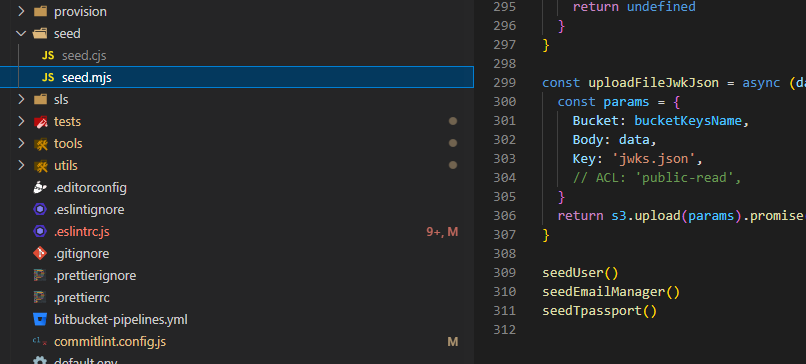Click the provision folder icon
This screenshot has height=364, width=806.
[40, 11]
